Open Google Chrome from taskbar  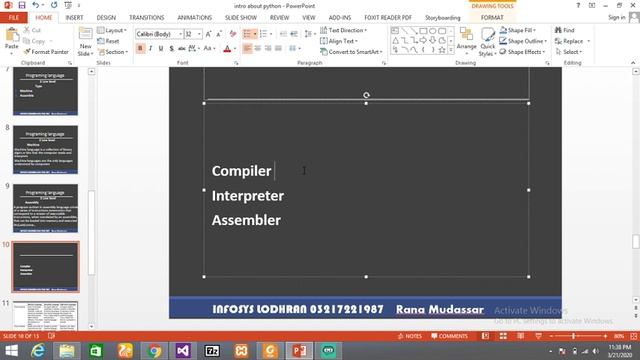pos(154,351)
